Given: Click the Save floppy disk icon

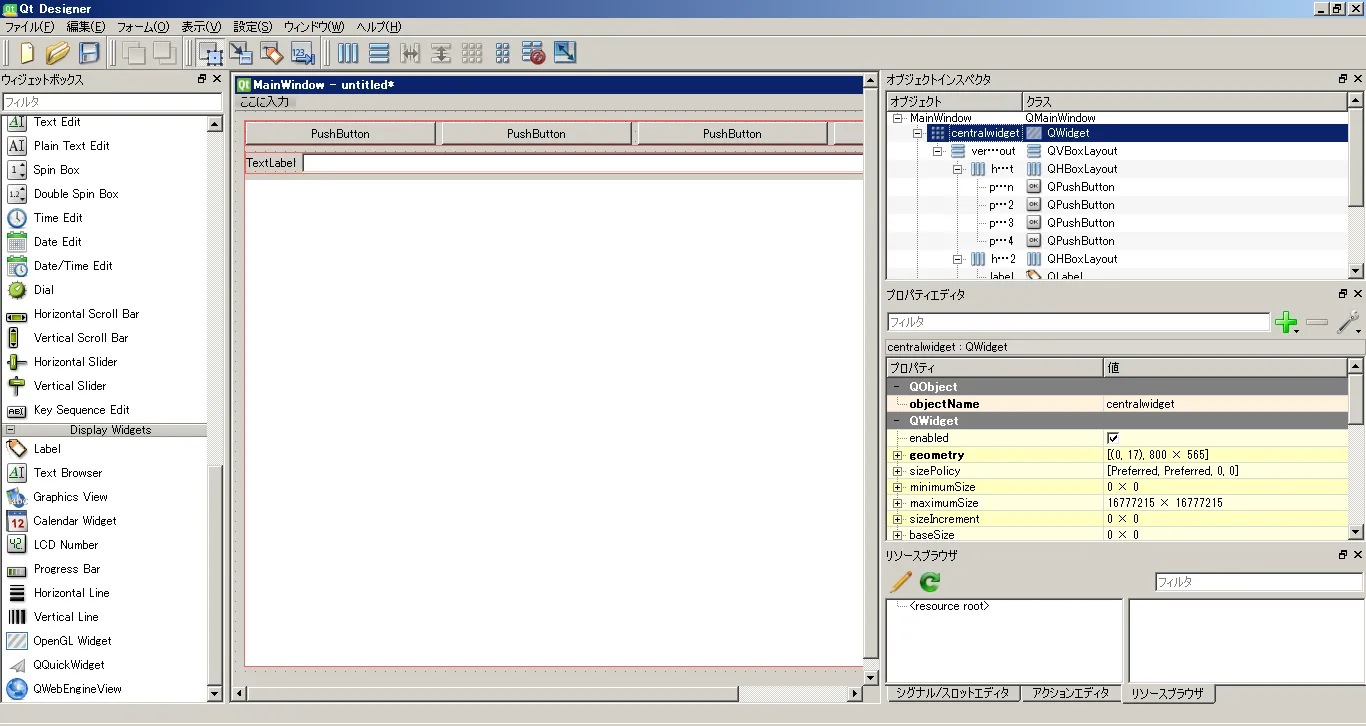Looking at the screenshot, I should tap(89, 53).
